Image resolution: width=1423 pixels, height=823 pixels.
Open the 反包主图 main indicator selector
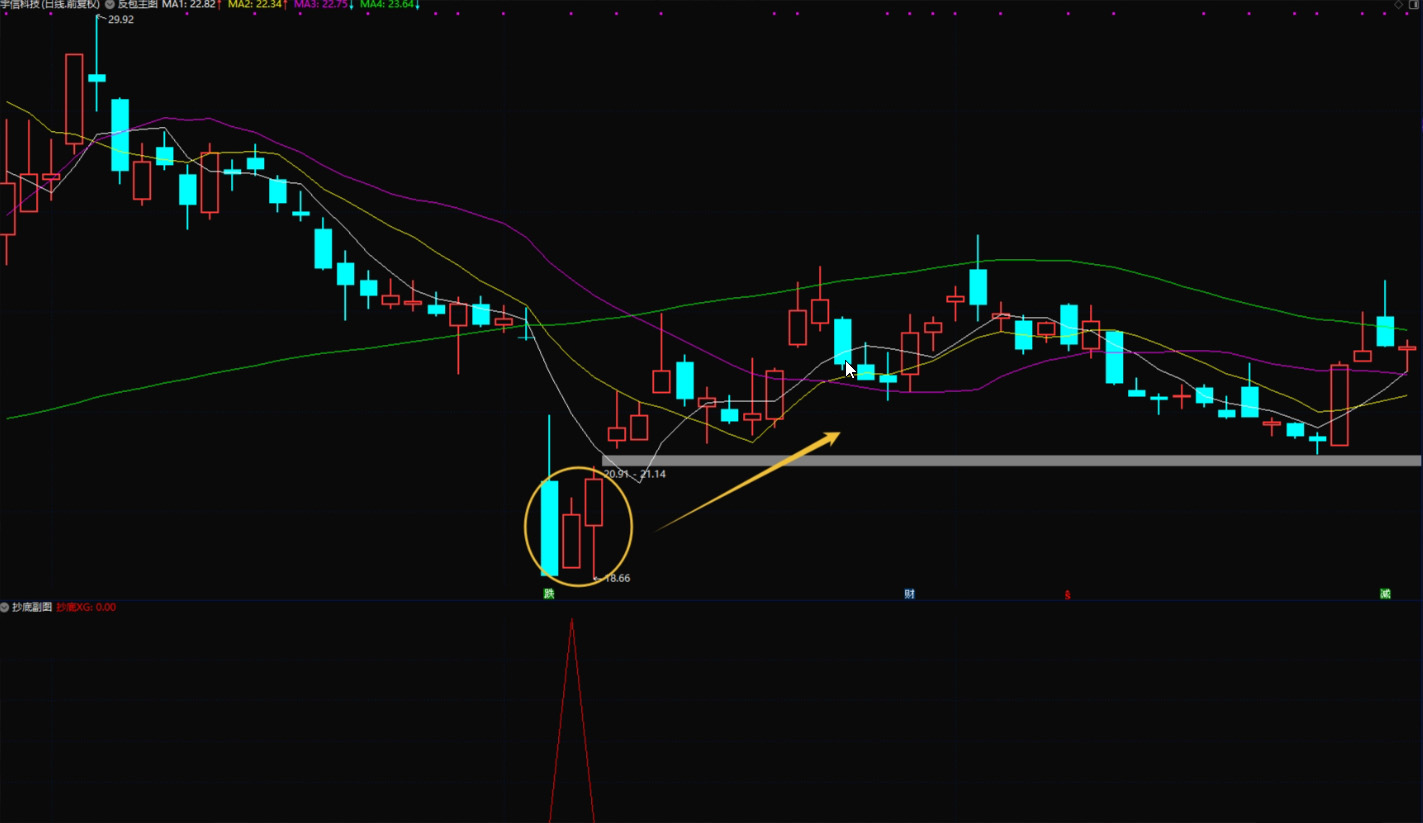[138, 5]
